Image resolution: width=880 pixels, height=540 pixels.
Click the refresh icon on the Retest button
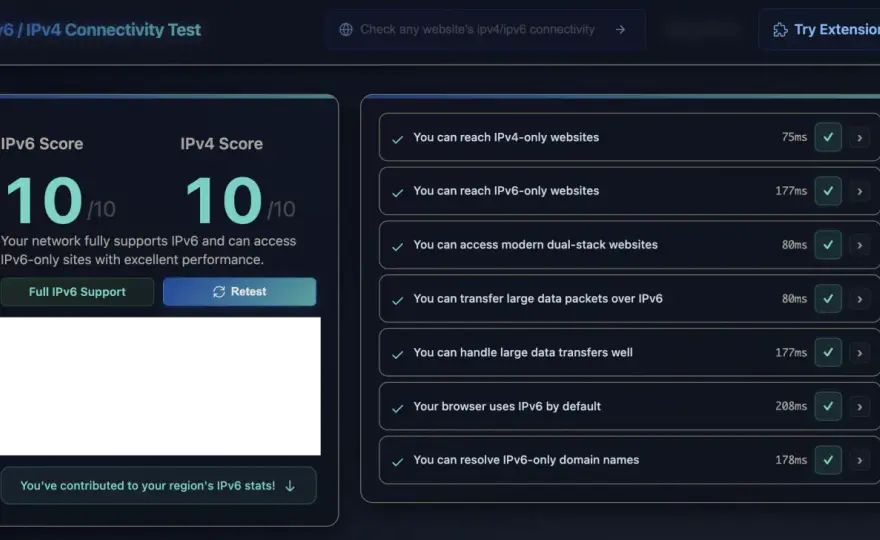coord(219,291)
